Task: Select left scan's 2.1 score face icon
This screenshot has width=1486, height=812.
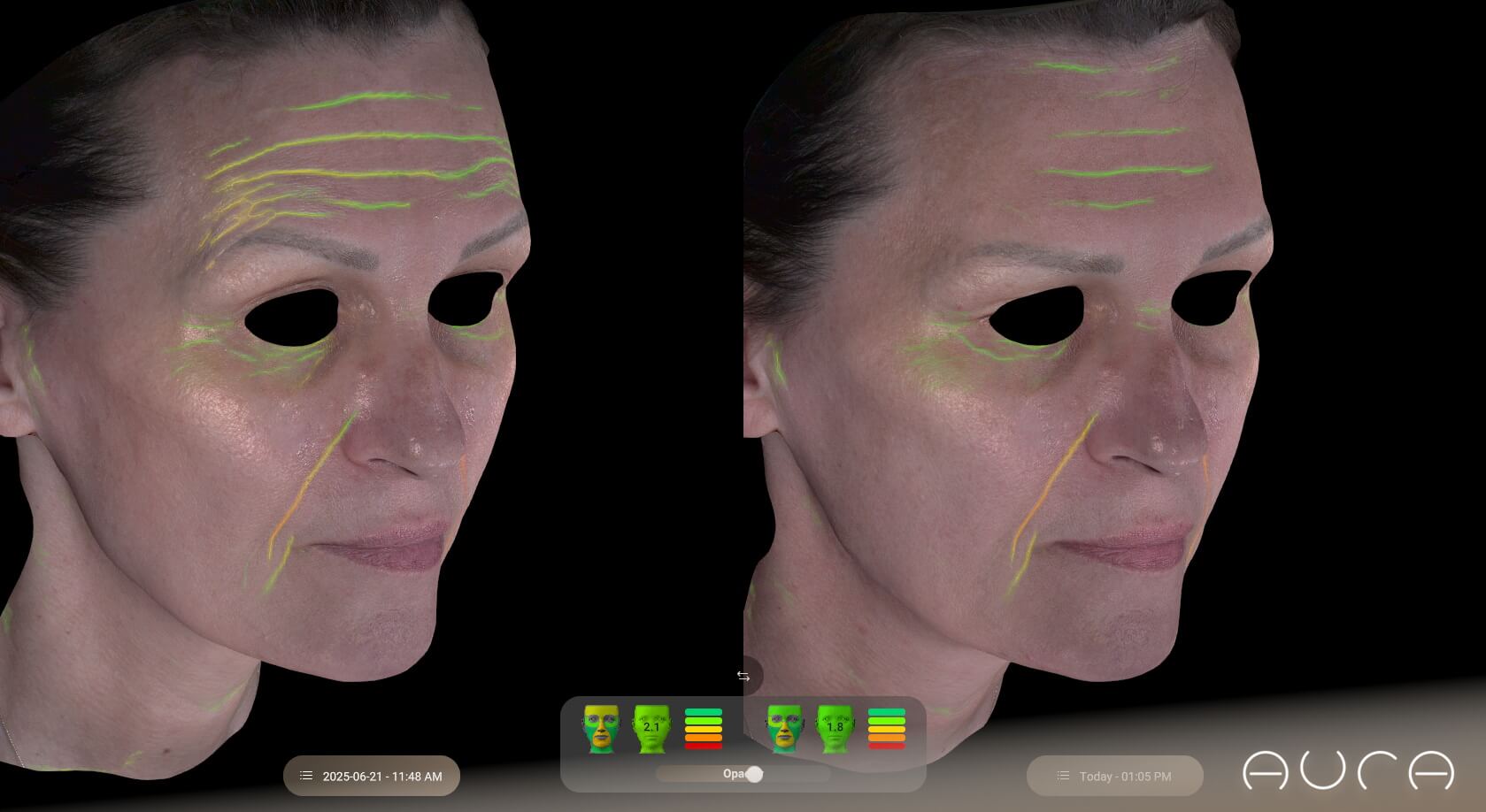Action: [651, 729]
